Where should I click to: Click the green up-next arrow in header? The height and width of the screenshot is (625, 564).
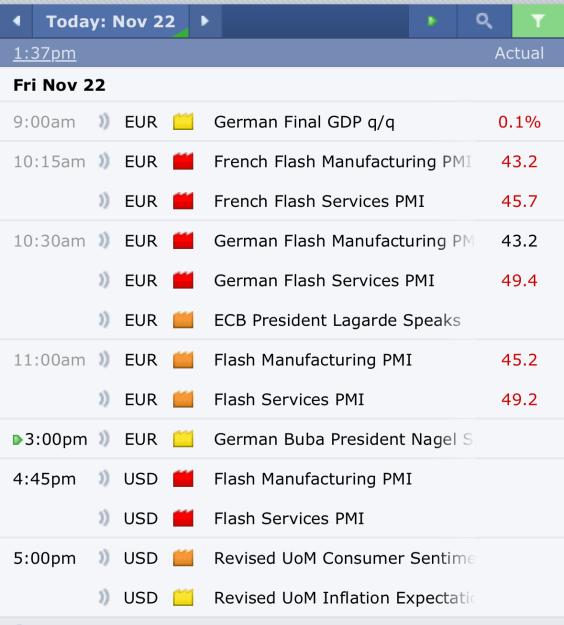(432, 21)
